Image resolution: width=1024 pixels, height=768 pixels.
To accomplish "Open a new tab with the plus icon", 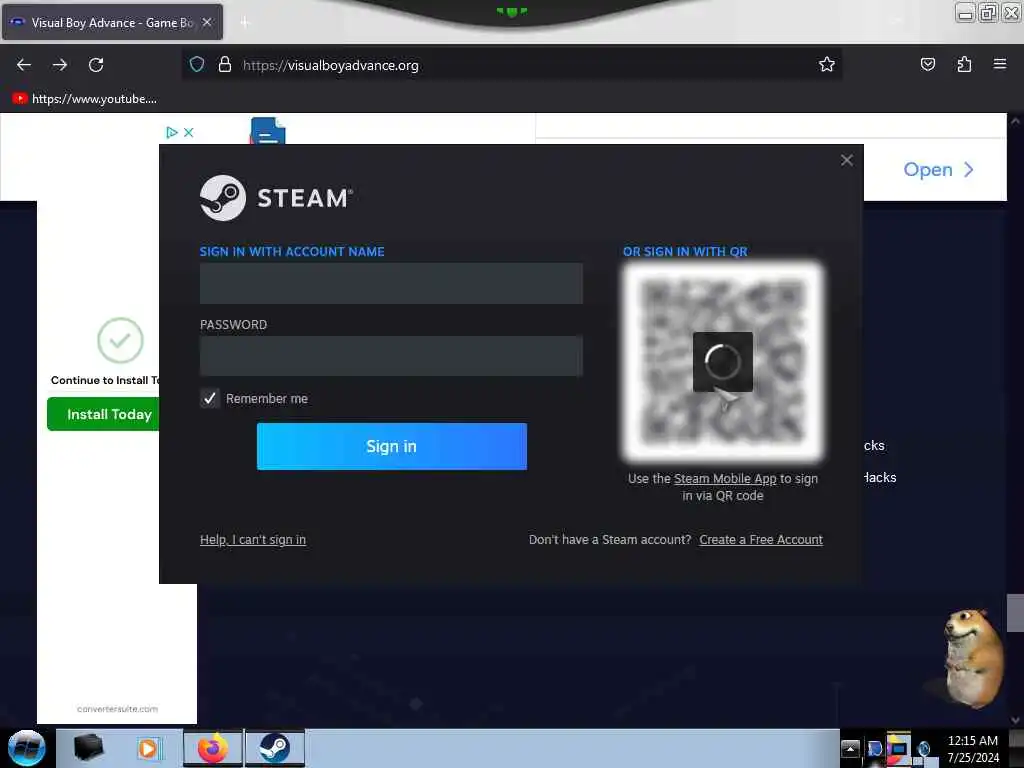I will pos(245,23).
